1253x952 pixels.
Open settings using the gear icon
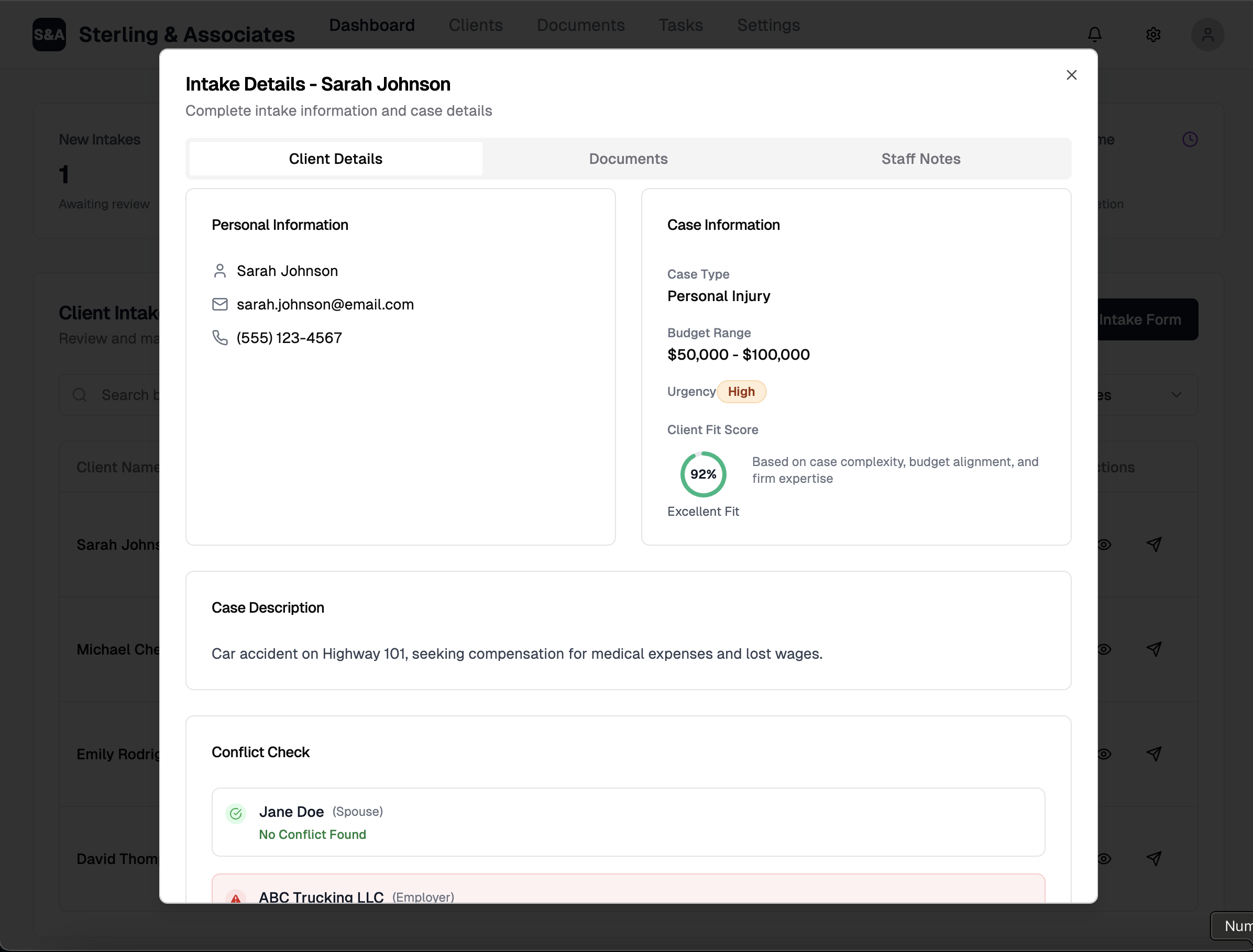[1154, 35]
